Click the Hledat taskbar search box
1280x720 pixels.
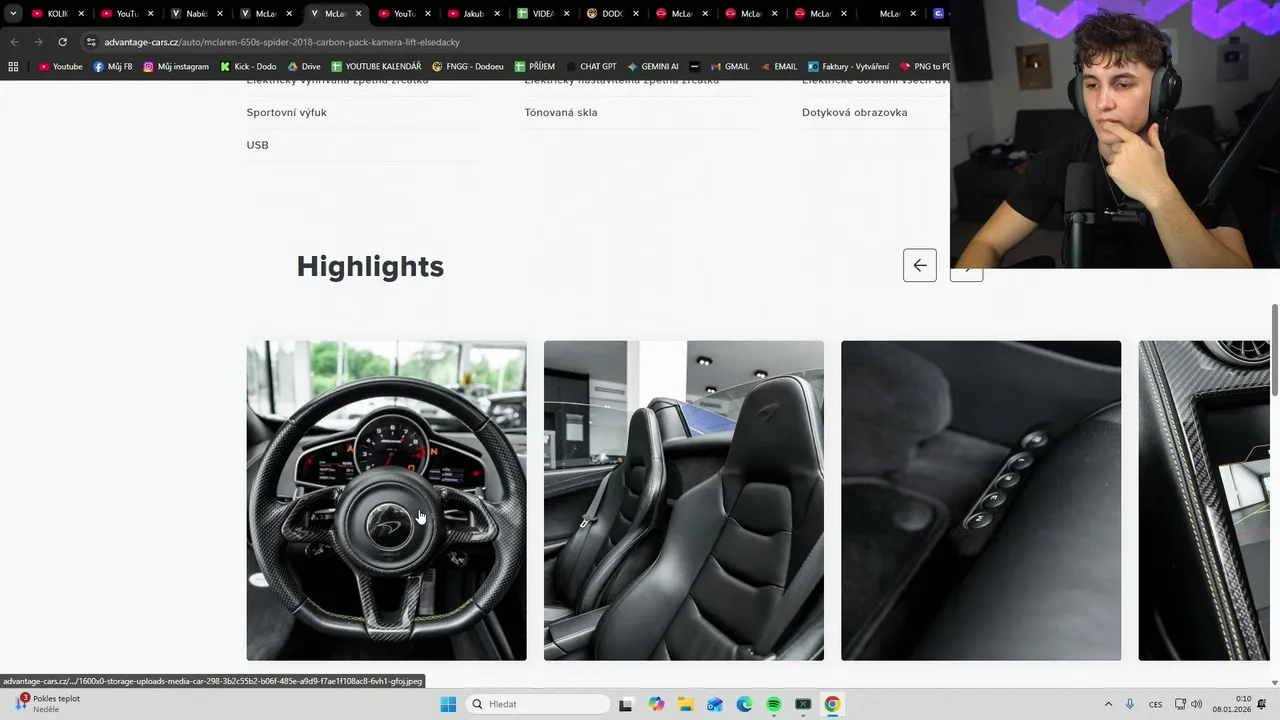[539, 704]
